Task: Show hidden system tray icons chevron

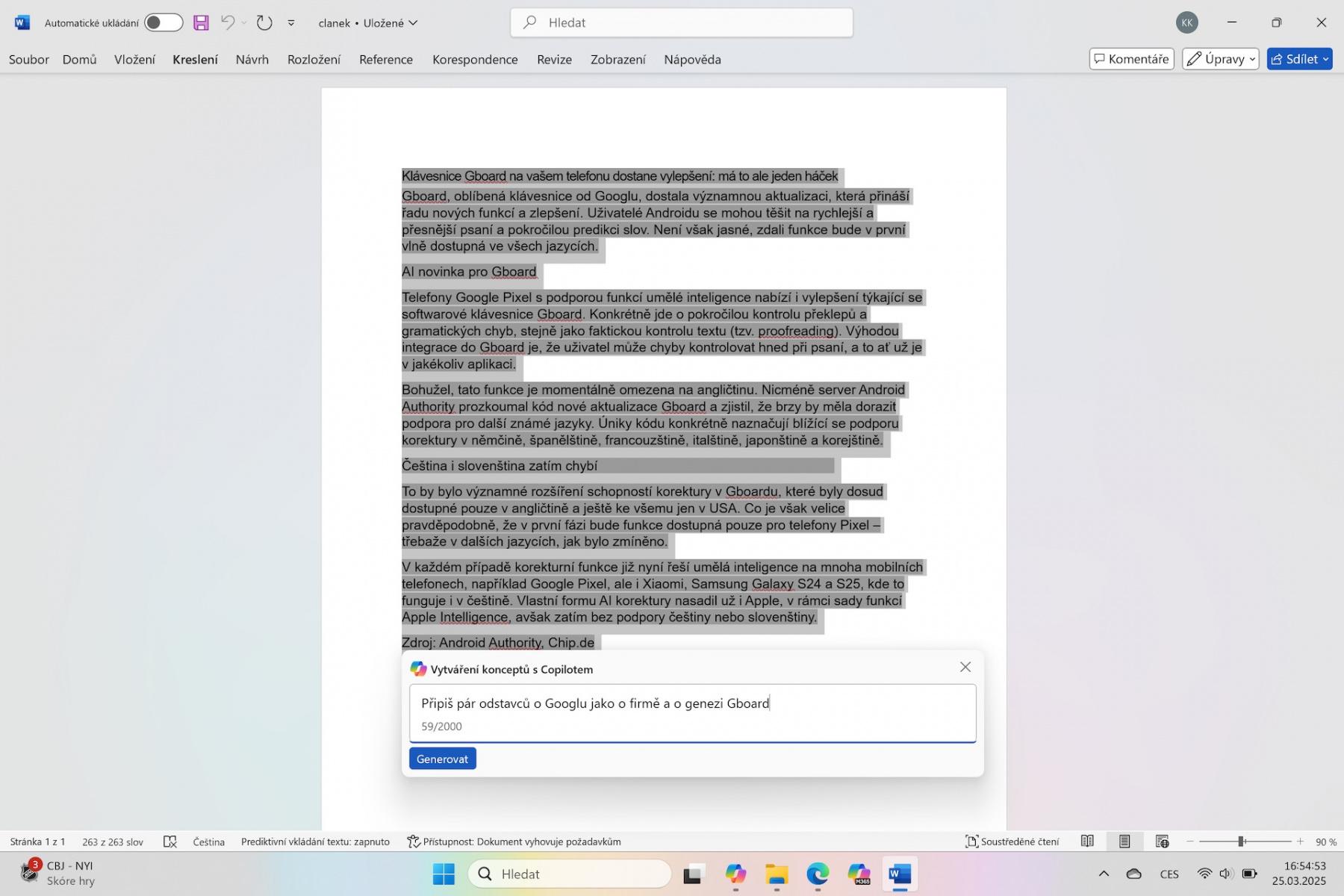Action: [1104, 874]
